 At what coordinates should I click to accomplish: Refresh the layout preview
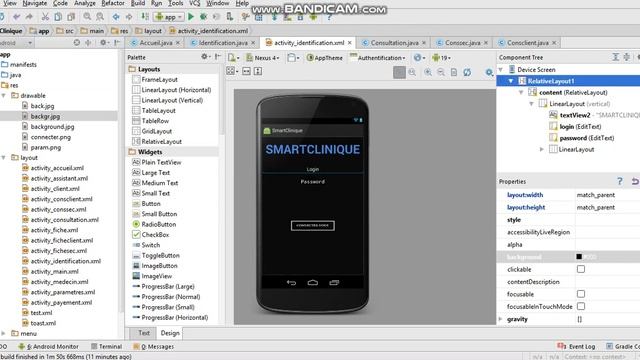(467, 72)
